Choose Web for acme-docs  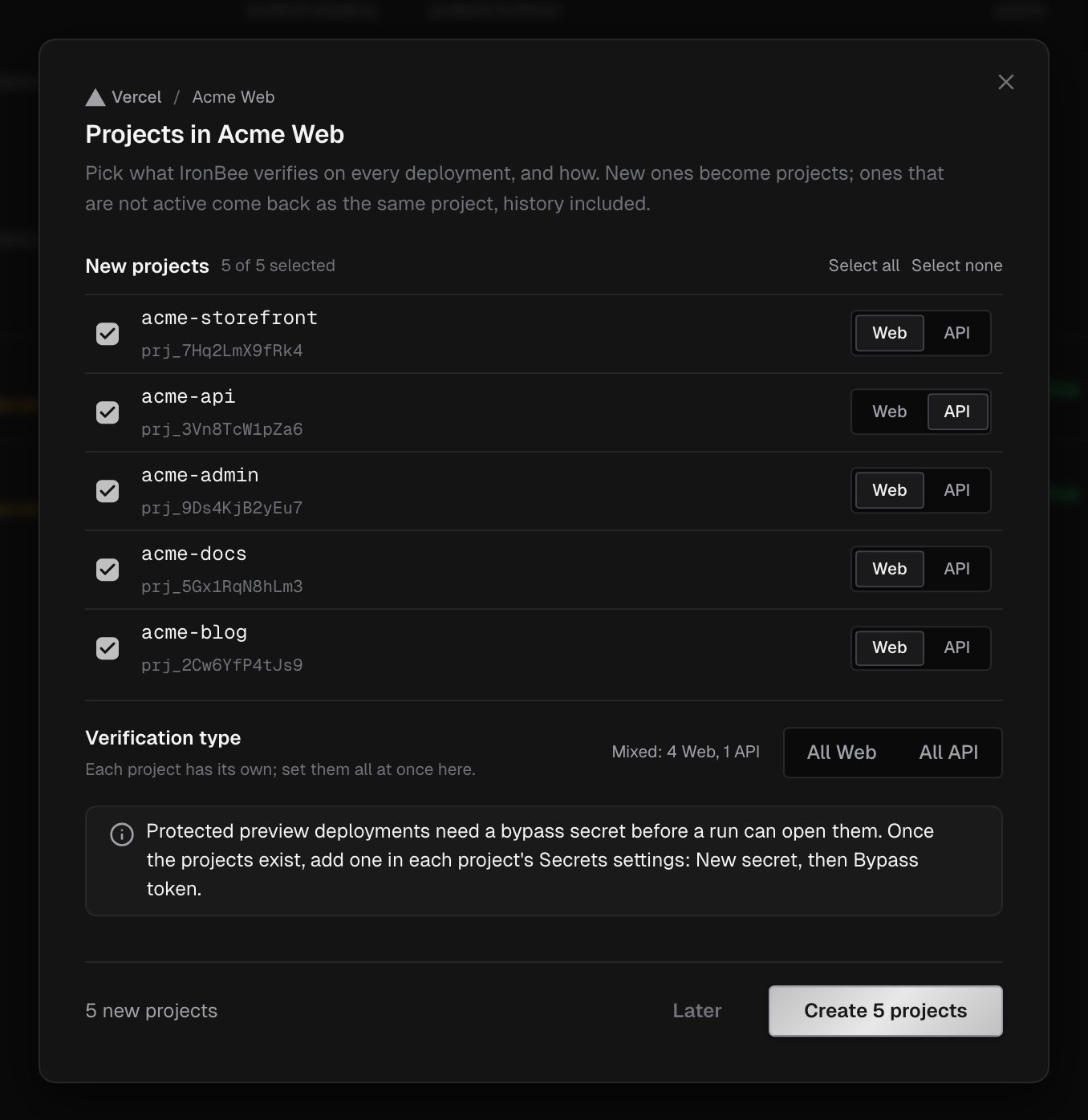889,569
